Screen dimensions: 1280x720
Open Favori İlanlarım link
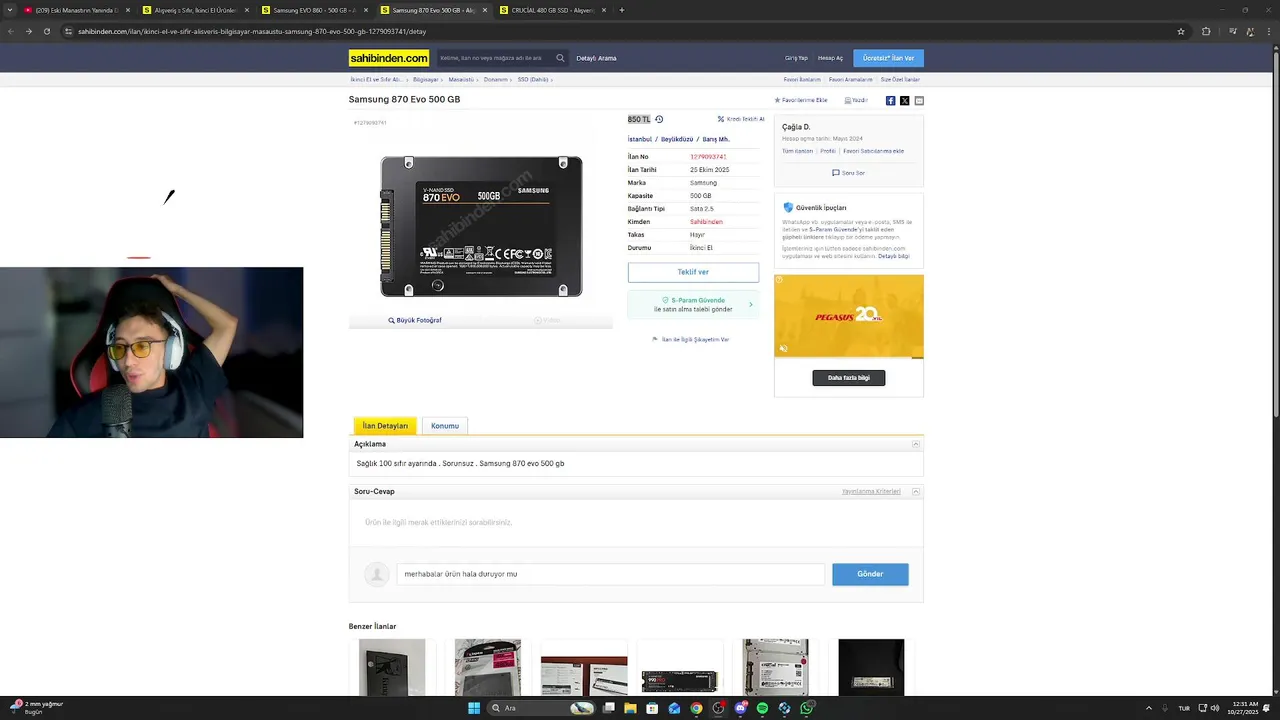point(802,79)
